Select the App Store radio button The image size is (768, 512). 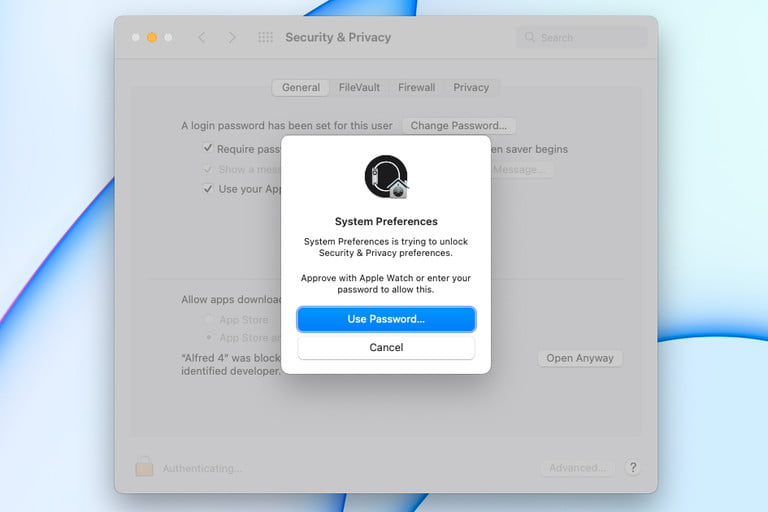pyautogui.click(x=209, y=319)
